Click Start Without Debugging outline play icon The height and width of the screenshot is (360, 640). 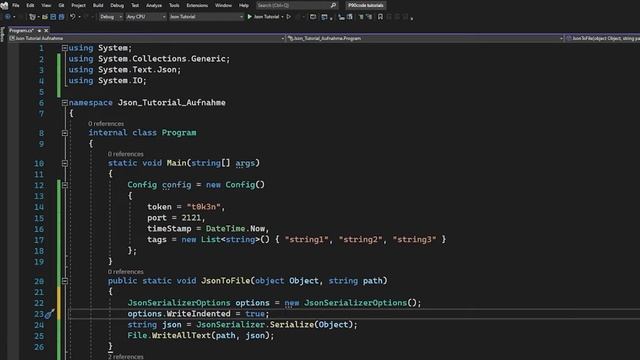[x=289, y=17]
